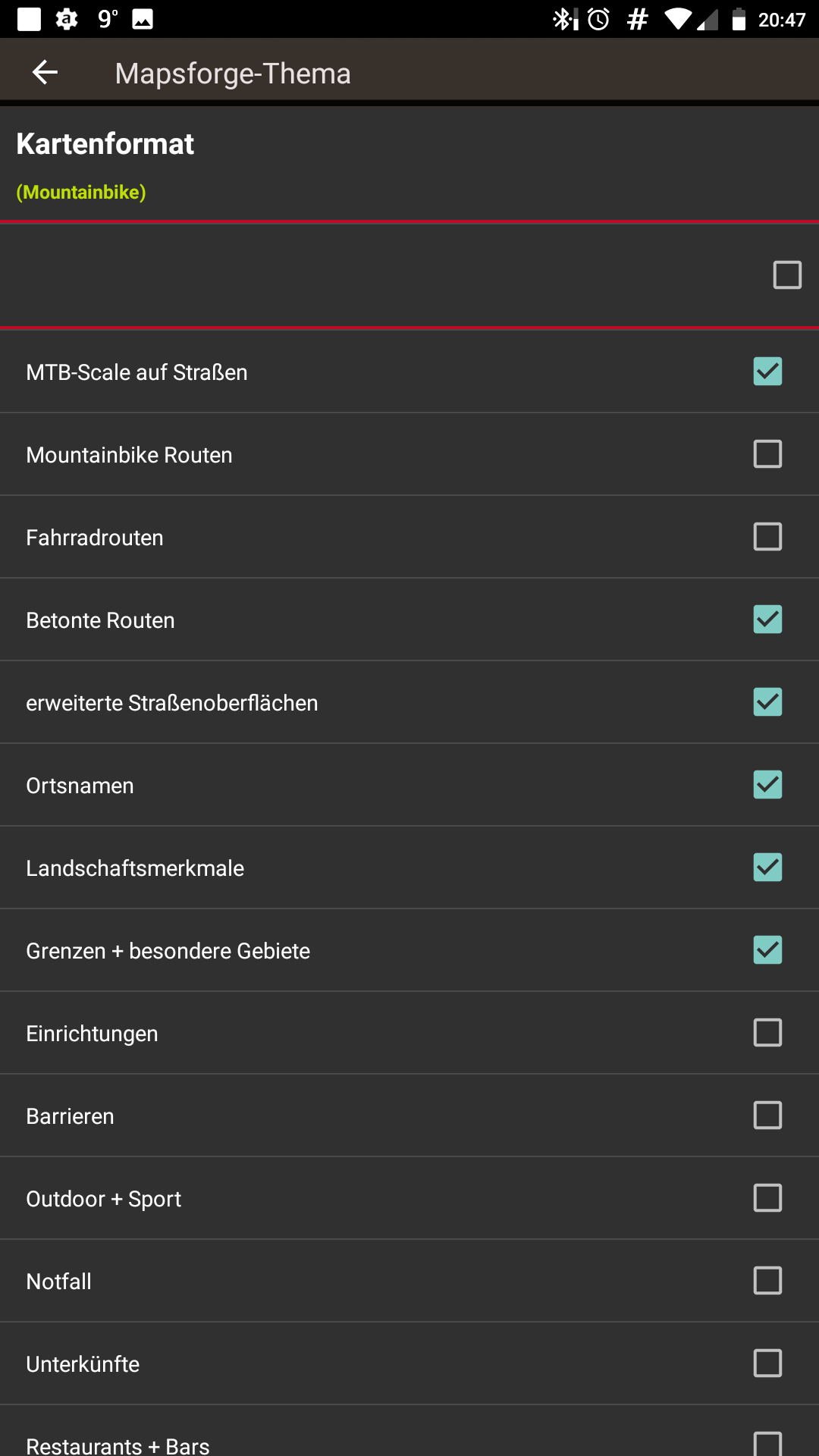Tap the image notification icon
Image resolution: width=819 pixels, height=1456 pixels.
pyautogui.click(x=143, y=19)
